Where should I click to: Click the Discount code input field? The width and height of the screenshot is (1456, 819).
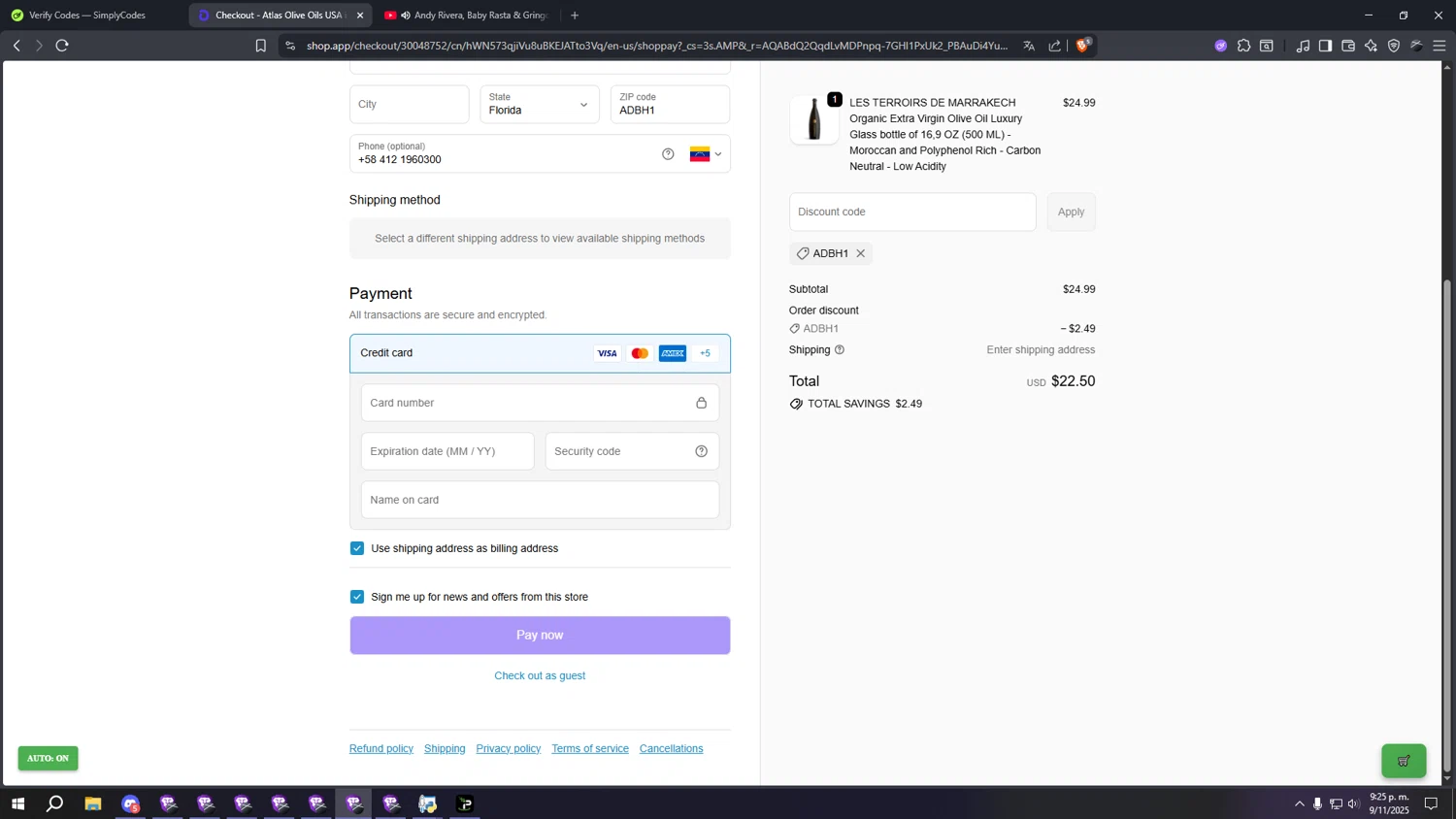pos(912,213)
